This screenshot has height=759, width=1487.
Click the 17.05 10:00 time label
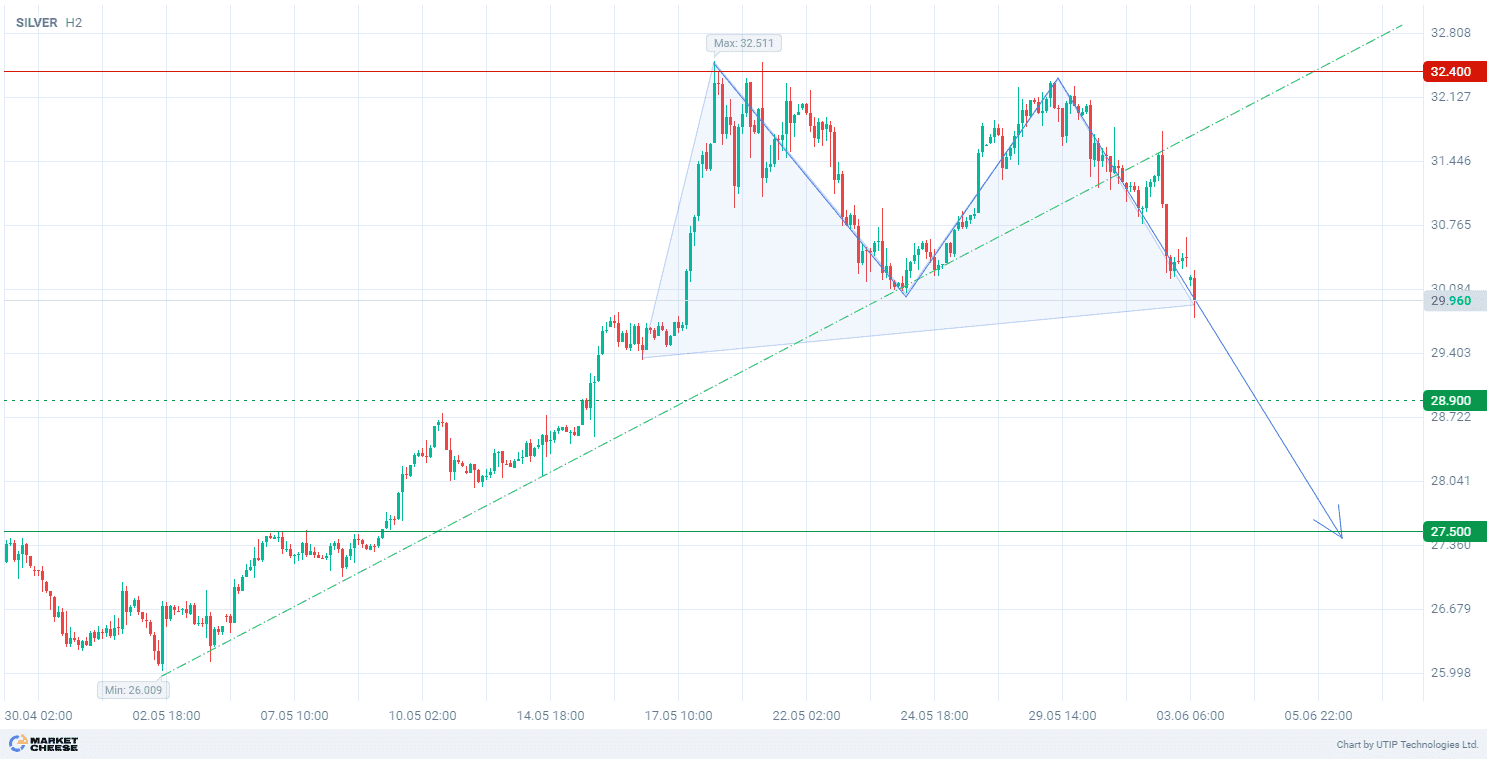click(x=678, y=716)
